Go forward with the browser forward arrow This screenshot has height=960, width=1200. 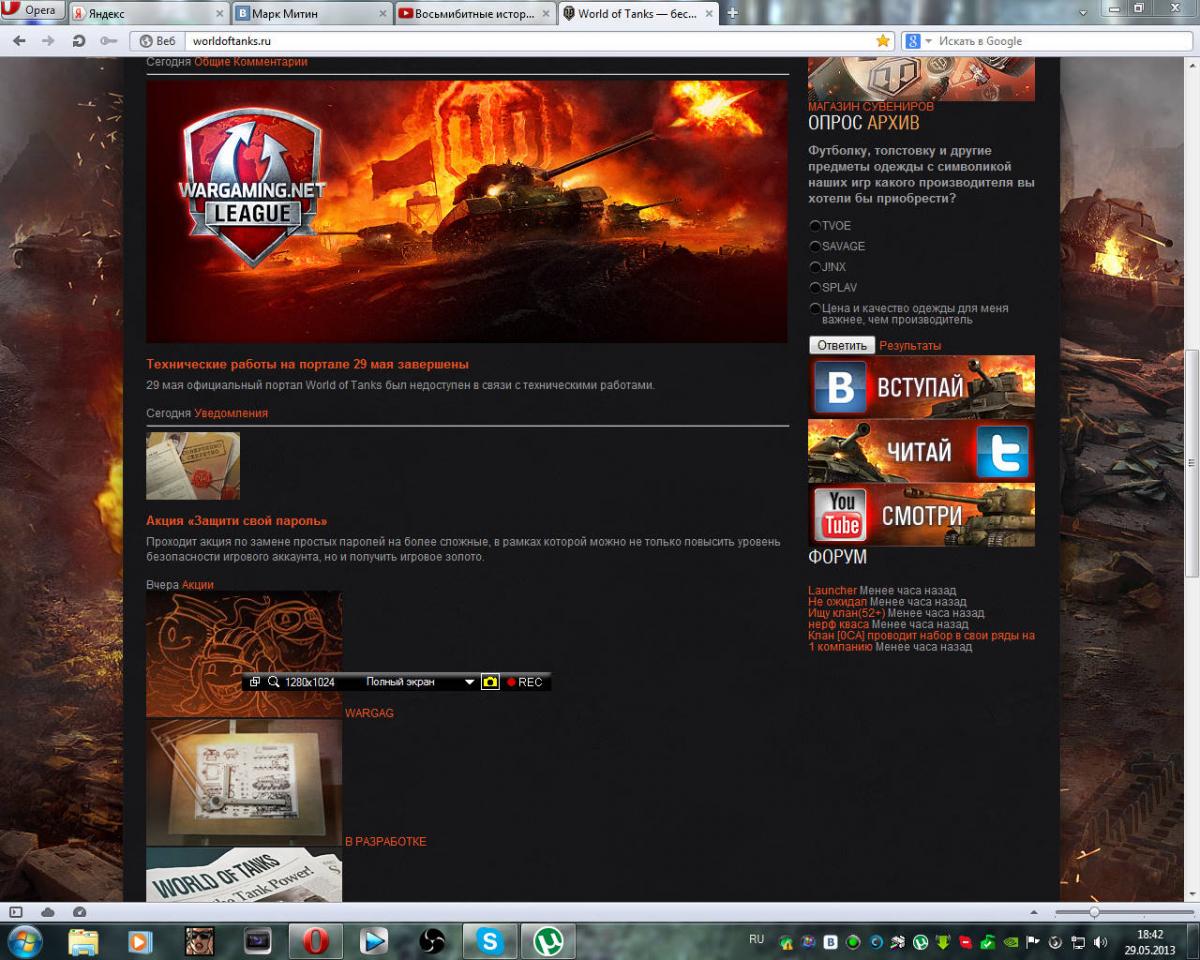[48, 41]
